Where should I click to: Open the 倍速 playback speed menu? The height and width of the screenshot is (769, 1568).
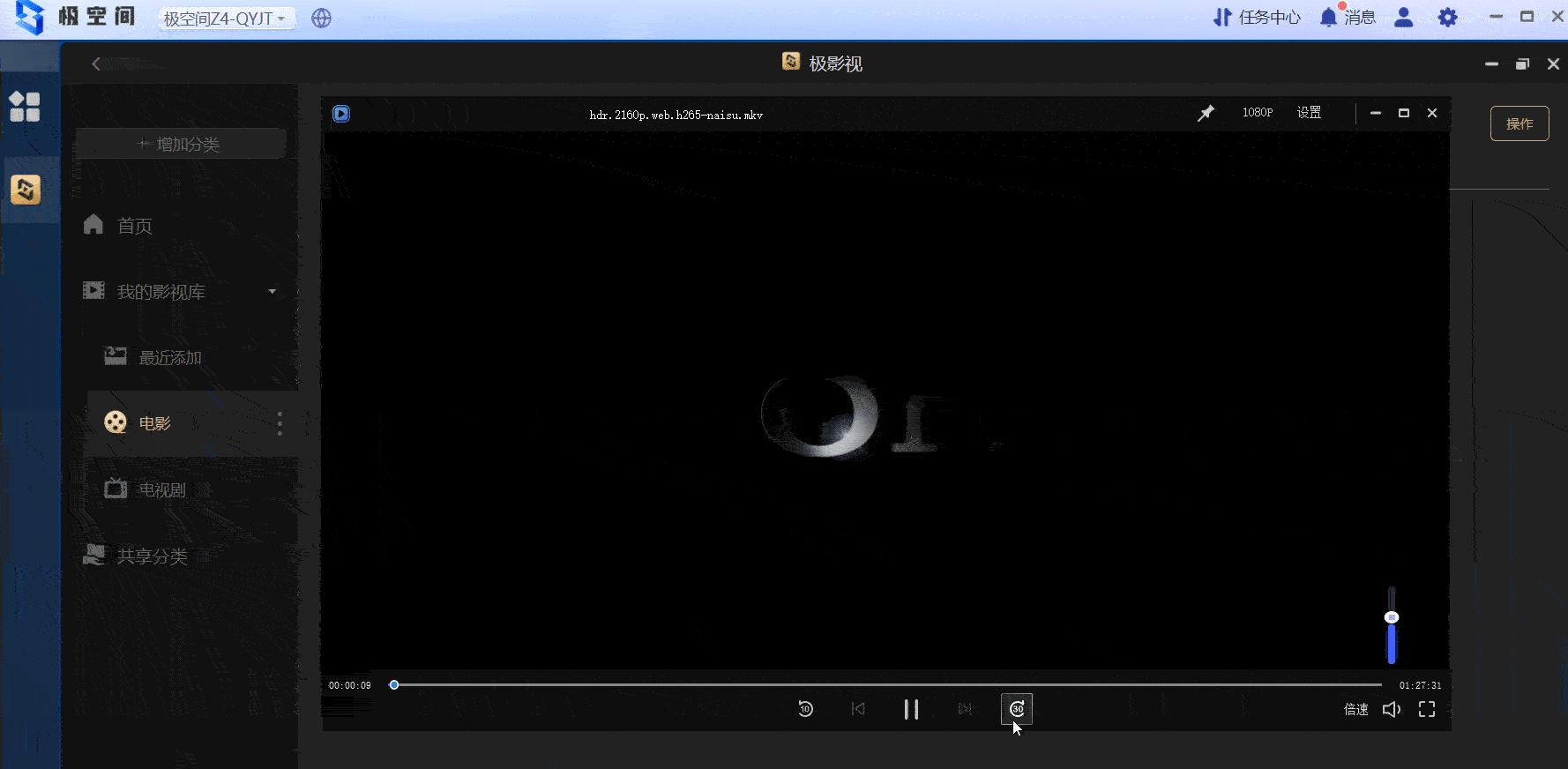1355,709
